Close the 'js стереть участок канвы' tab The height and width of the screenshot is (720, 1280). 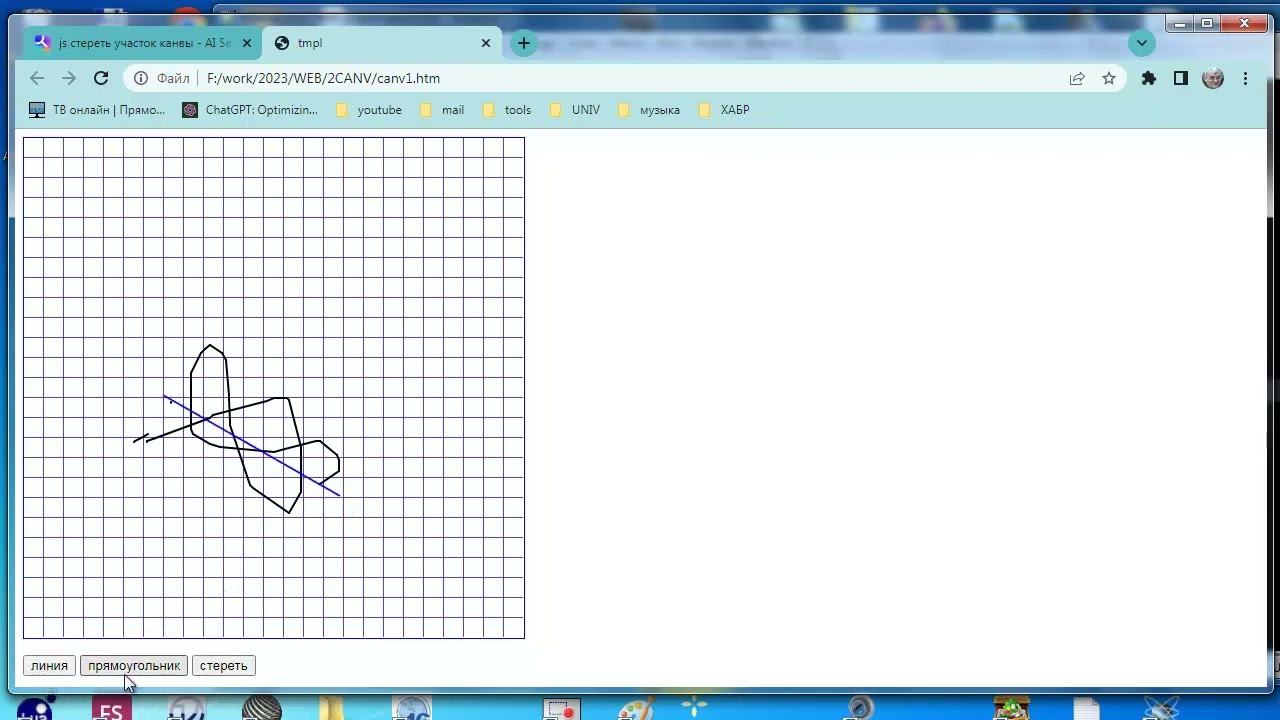coord(247,43)
